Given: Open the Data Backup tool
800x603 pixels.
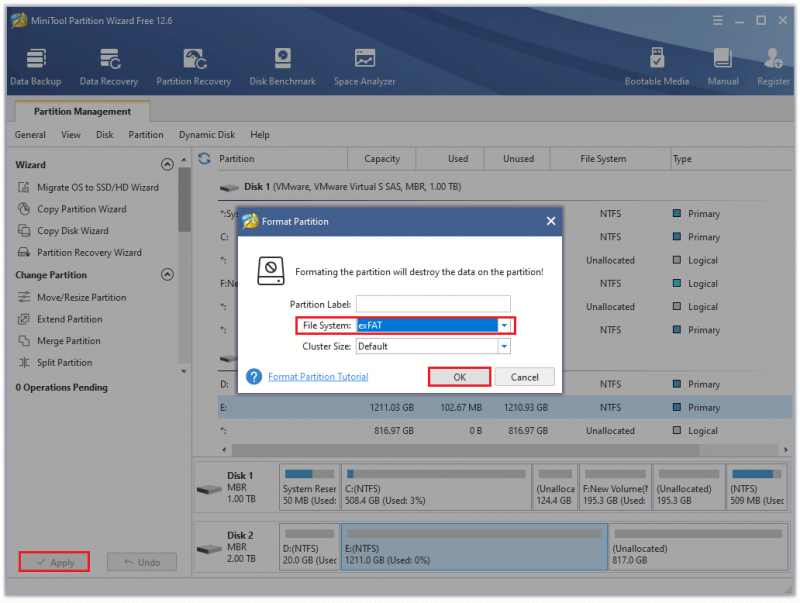Looking at the screenshot, I should (x=36, y=67).
